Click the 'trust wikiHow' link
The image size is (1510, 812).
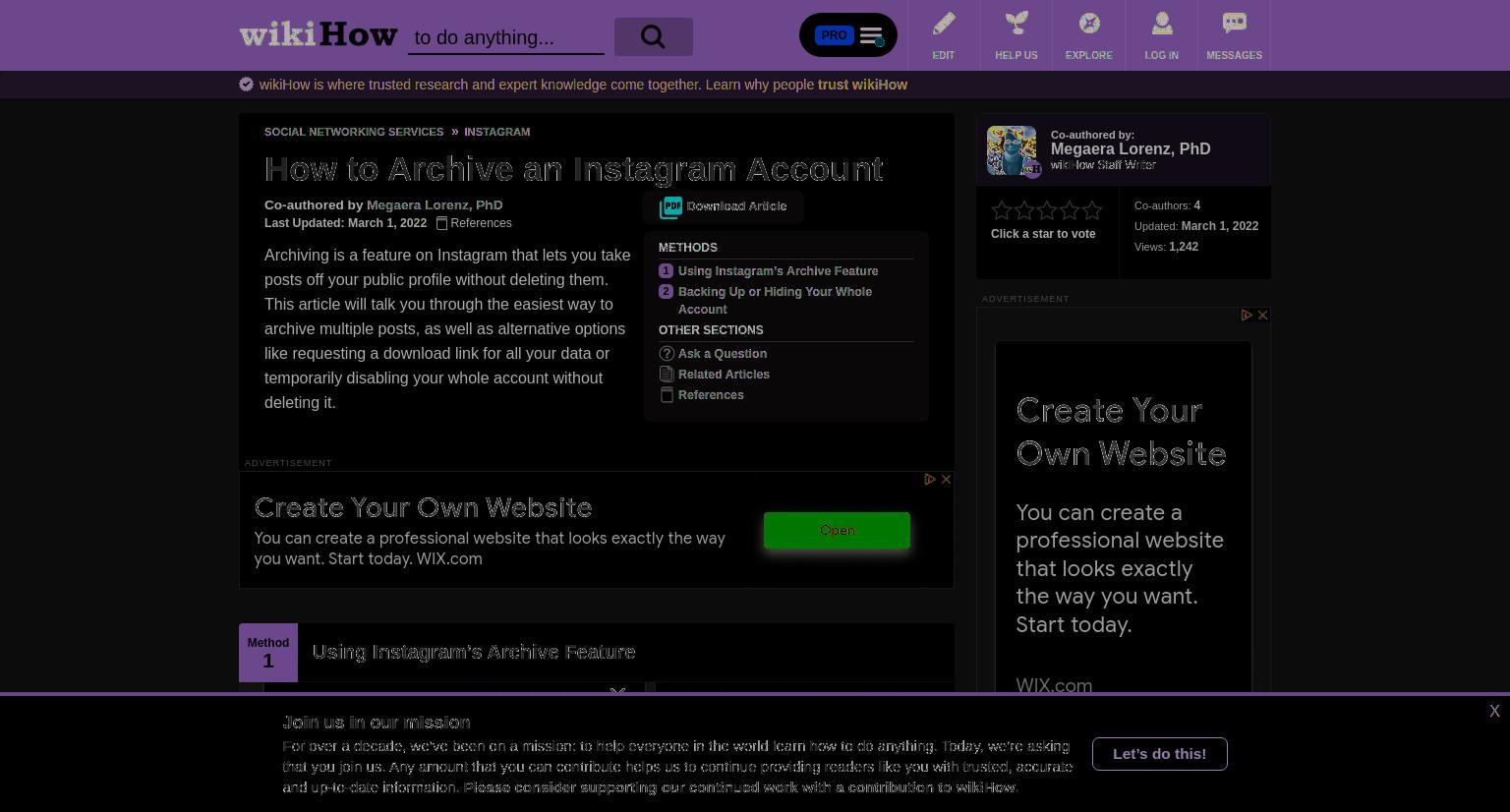click(x=862, y=85)
